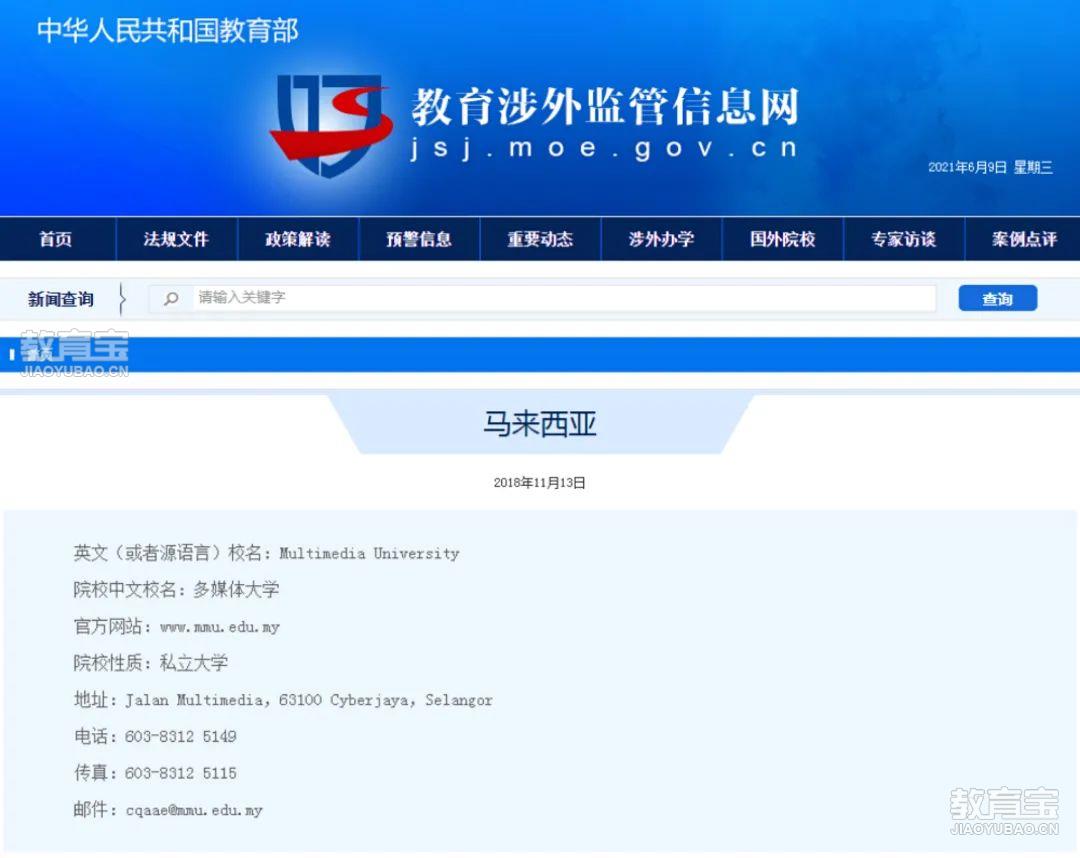This screenshot has height=858, width=1080.
Task: Open the 国外院校 menu item
Action: 782,239
